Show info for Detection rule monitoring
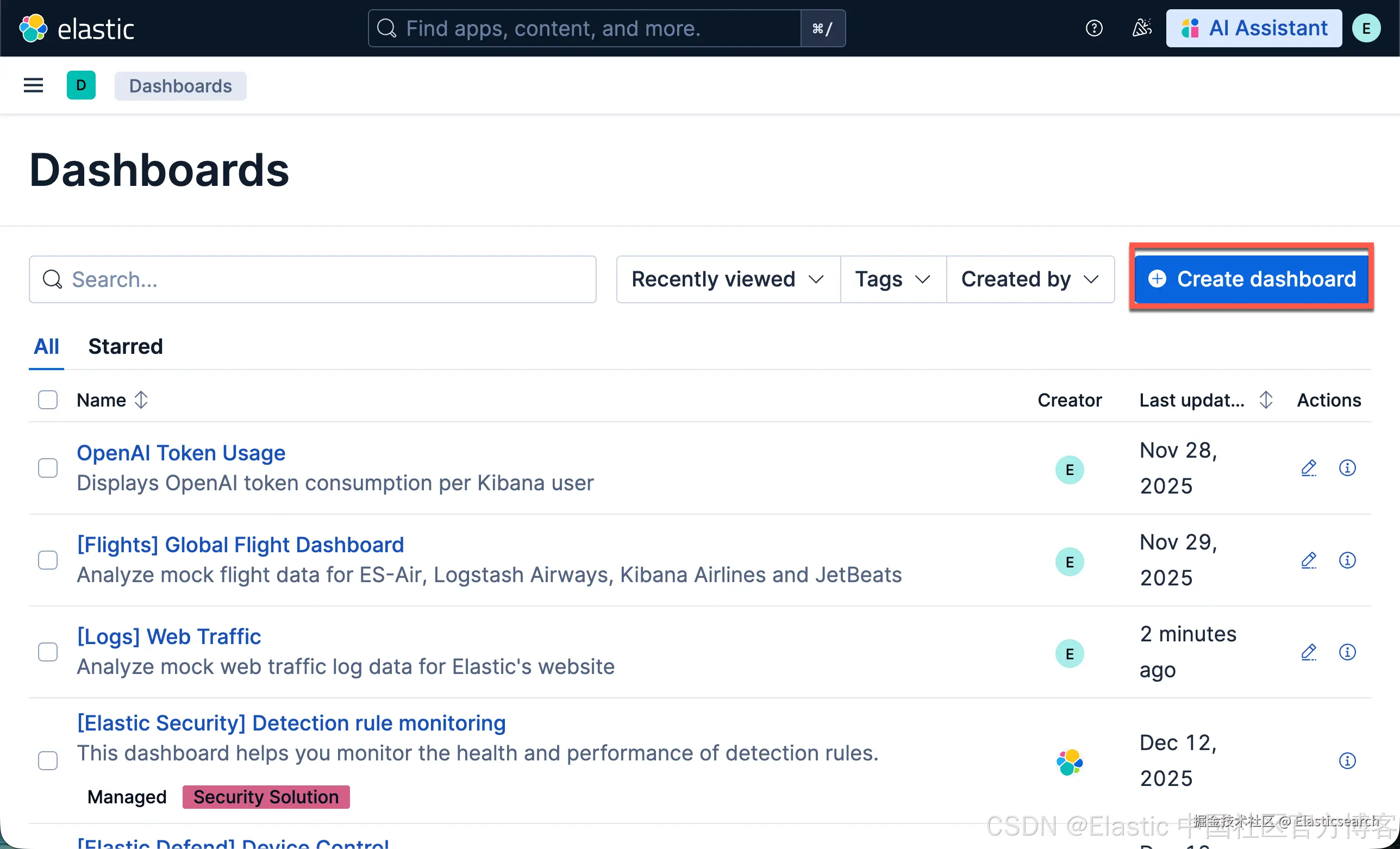Viewport: 1400px width, 849px height. tap(1347, 760)
